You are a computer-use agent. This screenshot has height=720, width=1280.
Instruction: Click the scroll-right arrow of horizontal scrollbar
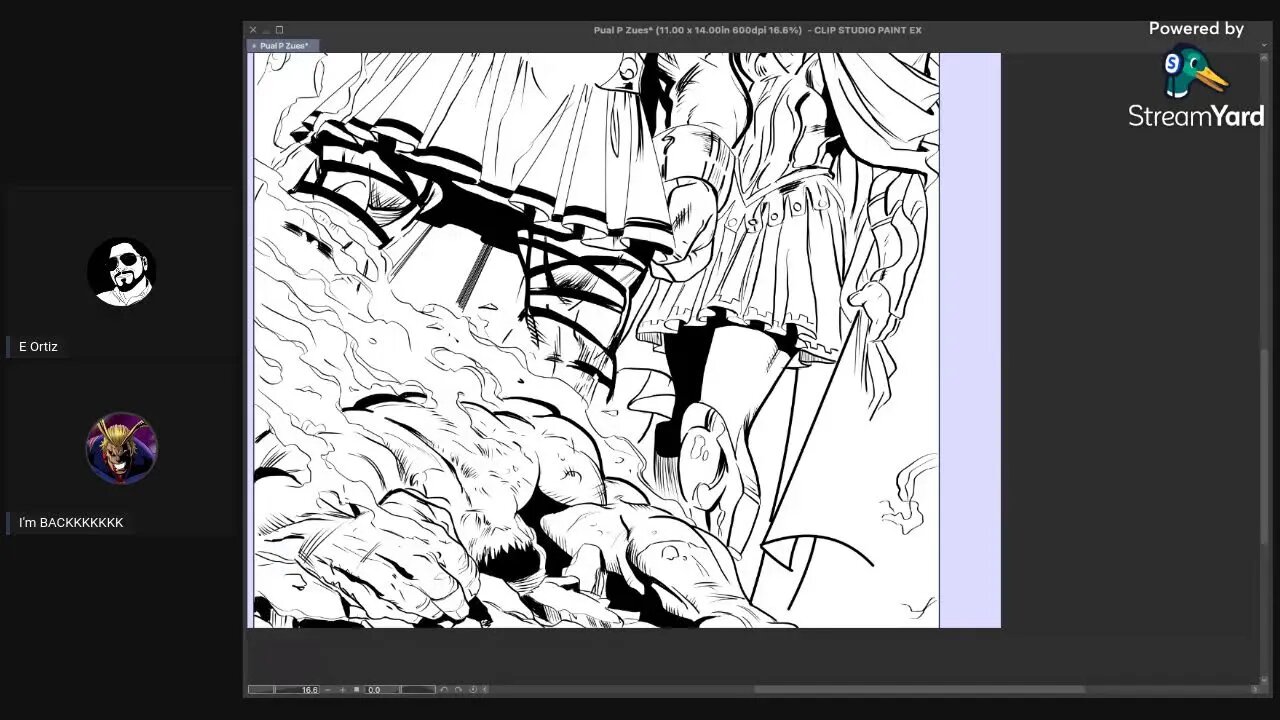1255,689
